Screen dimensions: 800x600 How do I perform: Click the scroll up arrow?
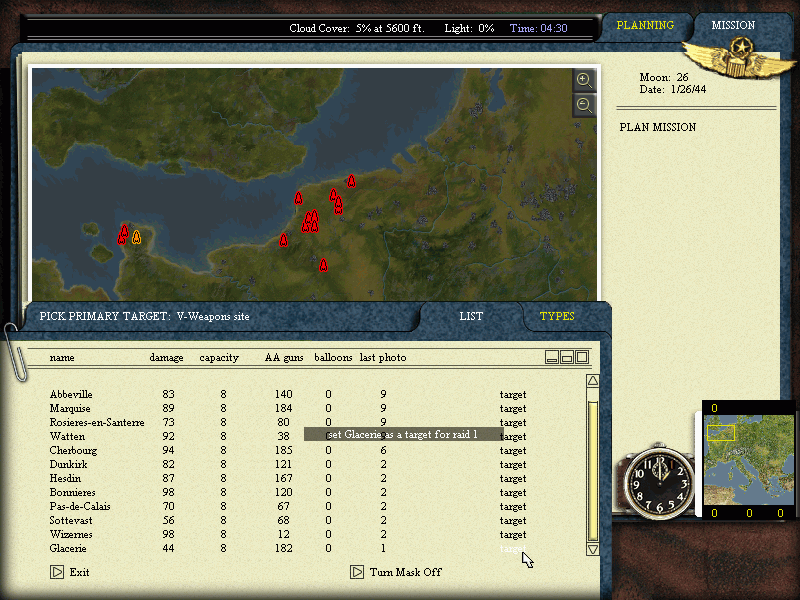[x=592, y=381]
